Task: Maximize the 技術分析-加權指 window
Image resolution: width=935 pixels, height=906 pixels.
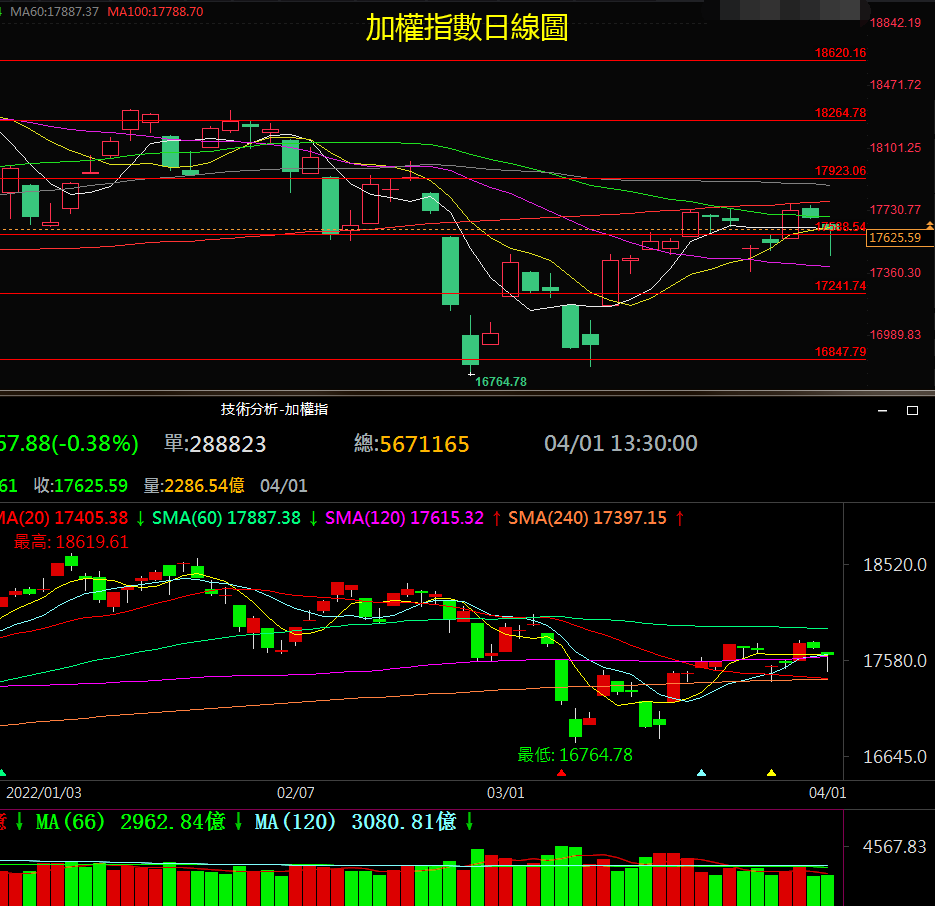Action: pos(912,410)
